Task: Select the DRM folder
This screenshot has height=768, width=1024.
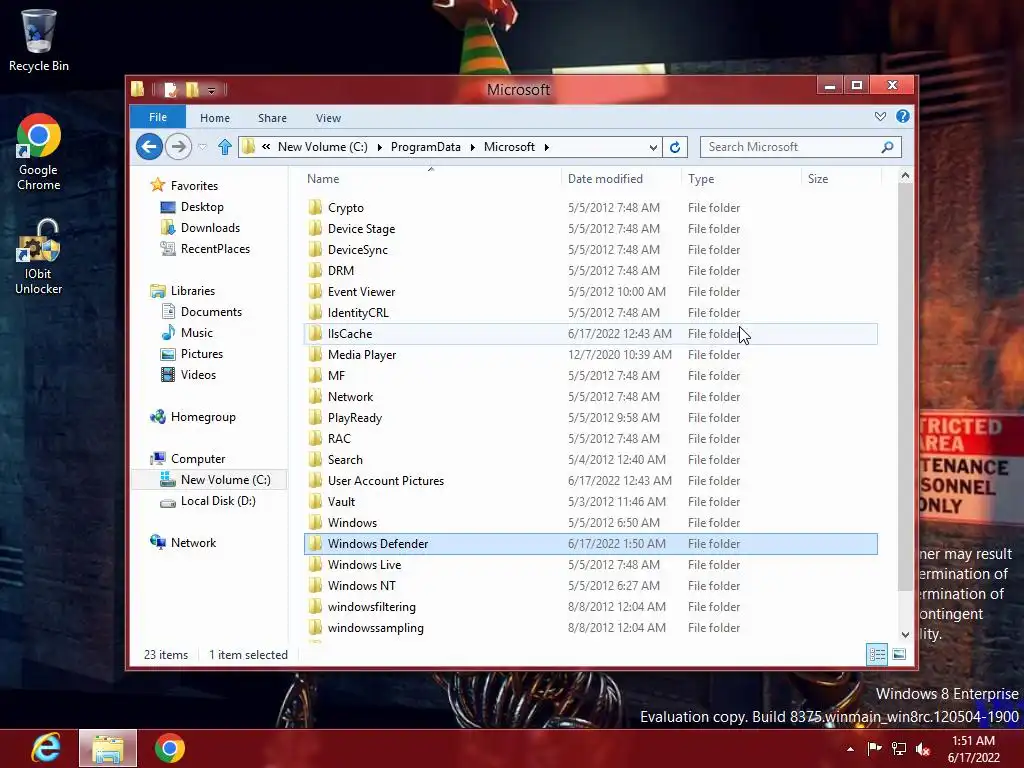Action: (x=590, y=270)
